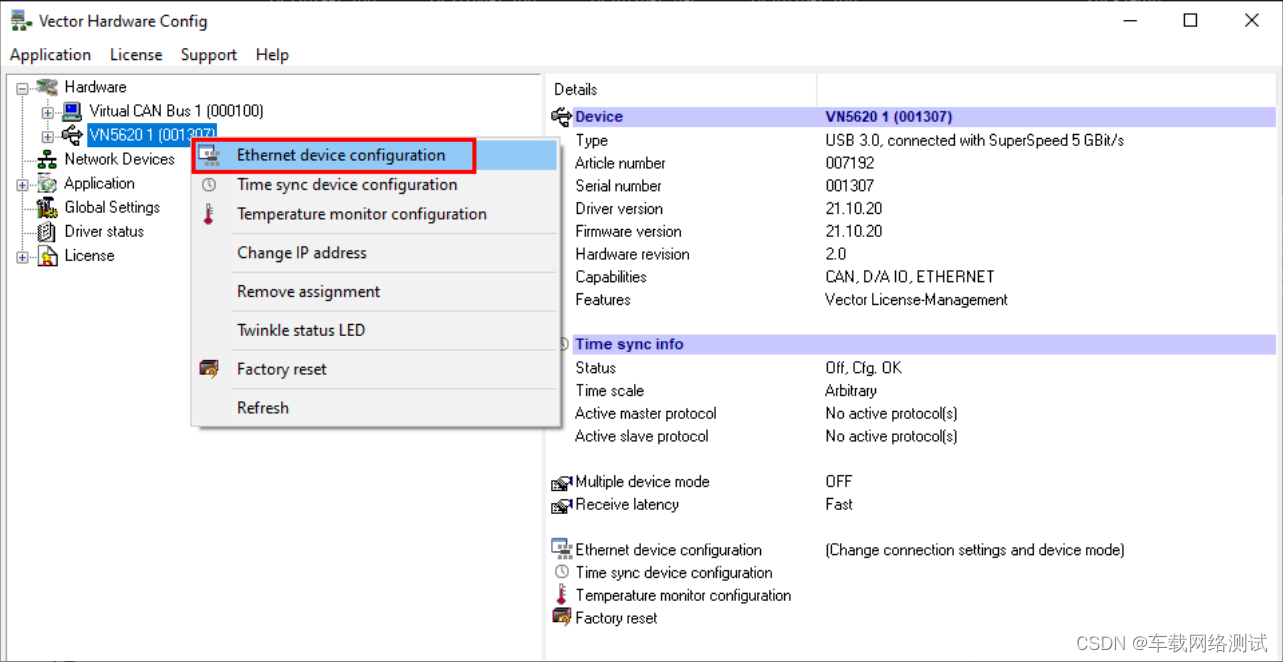Viewport: 1283px width, 662px height.
Task: Click Factory reset link in Details pane
Action: [616, 619]
